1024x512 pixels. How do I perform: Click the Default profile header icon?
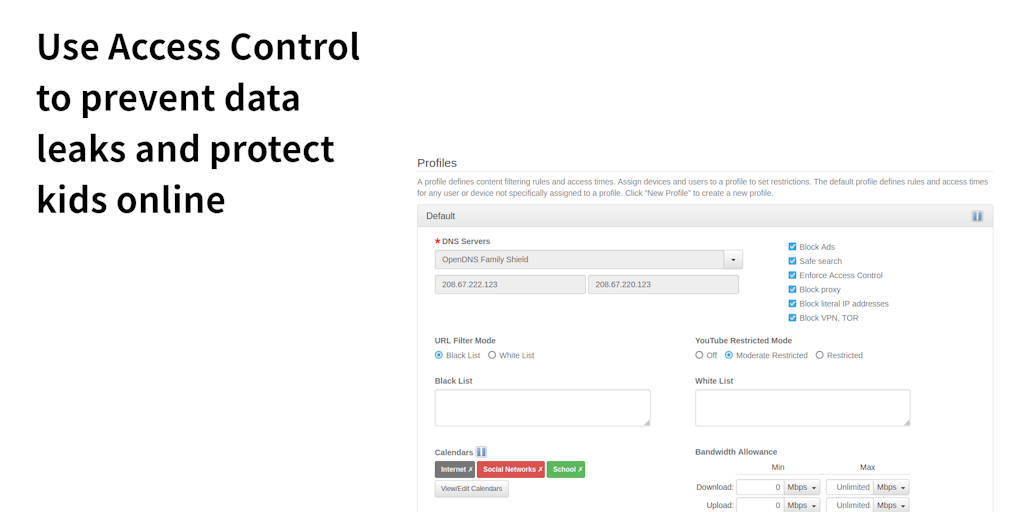point(977,216)
